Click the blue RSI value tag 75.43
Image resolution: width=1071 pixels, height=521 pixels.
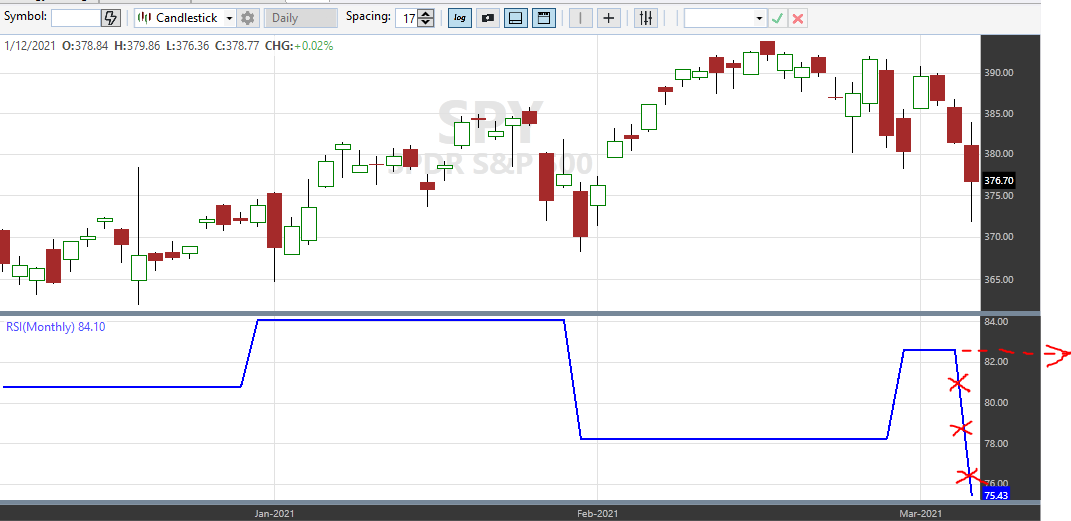coord(994,495)
